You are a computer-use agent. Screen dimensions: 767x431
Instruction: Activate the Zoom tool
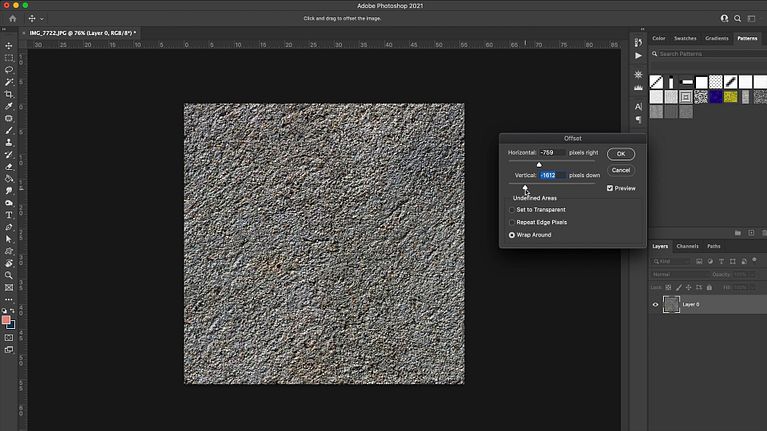pyautogui.click(x=9, y=275)
